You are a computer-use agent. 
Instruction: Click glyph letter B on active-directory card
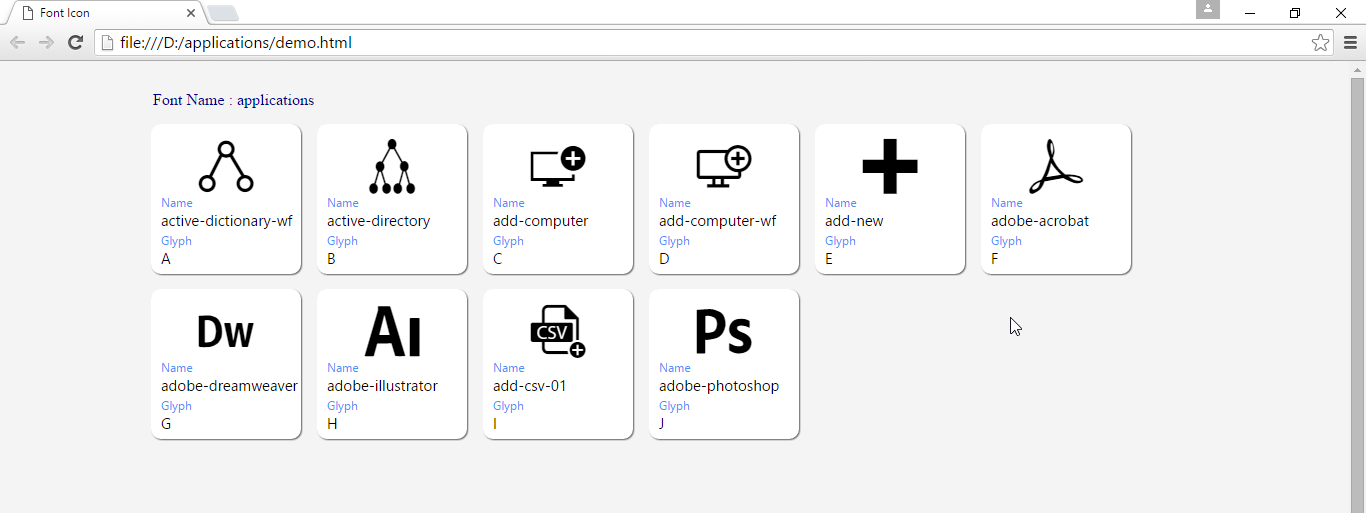click(332, 259)
